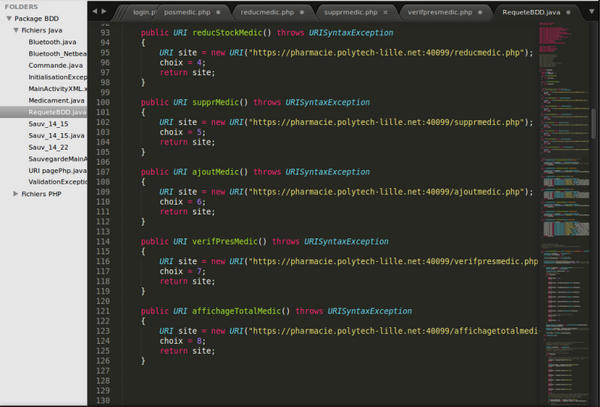
Task: Switch to the login.php tab
Action: coord(144,11)
